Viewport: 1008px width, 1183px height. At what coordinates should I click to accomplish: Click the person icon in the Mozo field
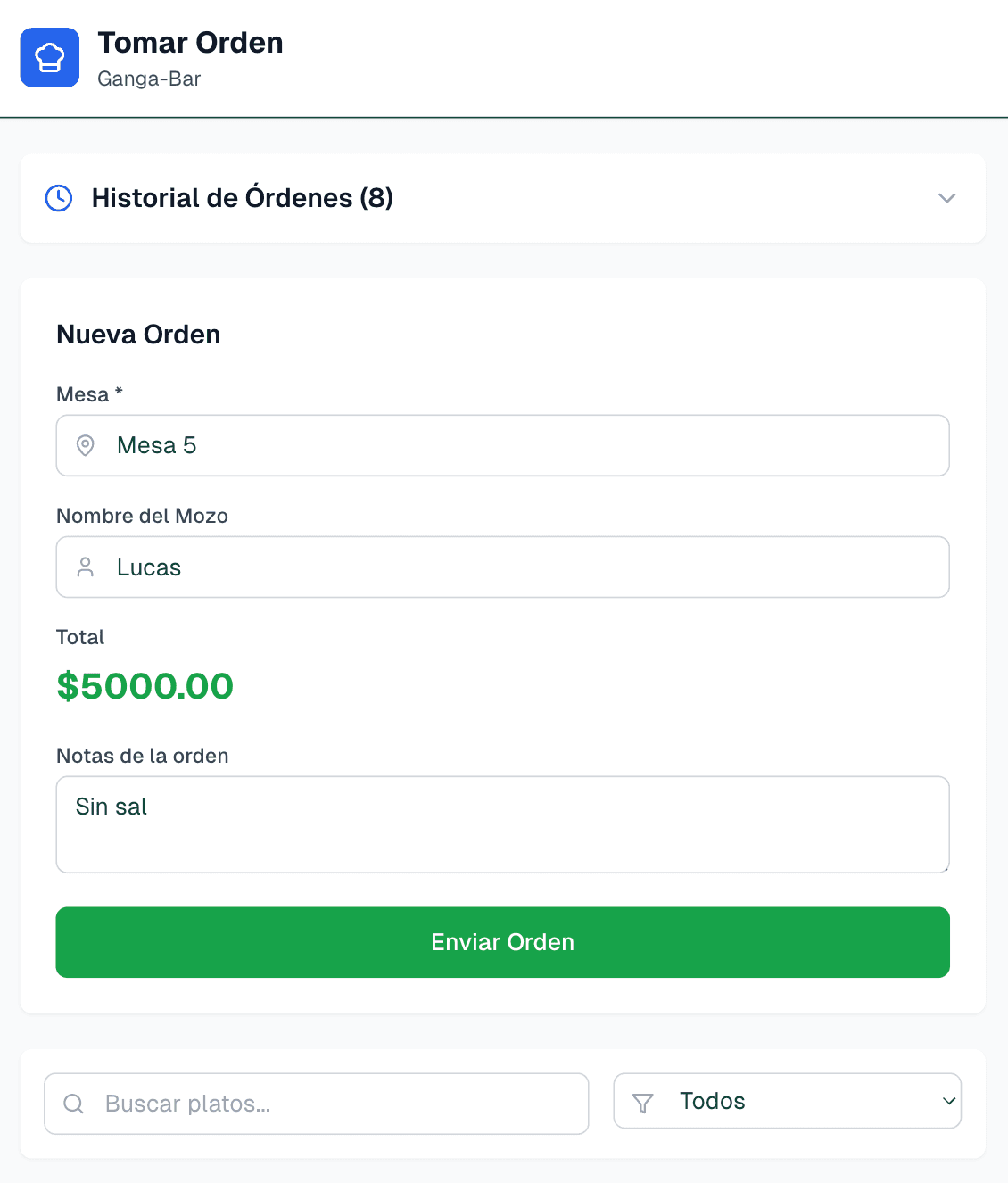click(85, 567)
